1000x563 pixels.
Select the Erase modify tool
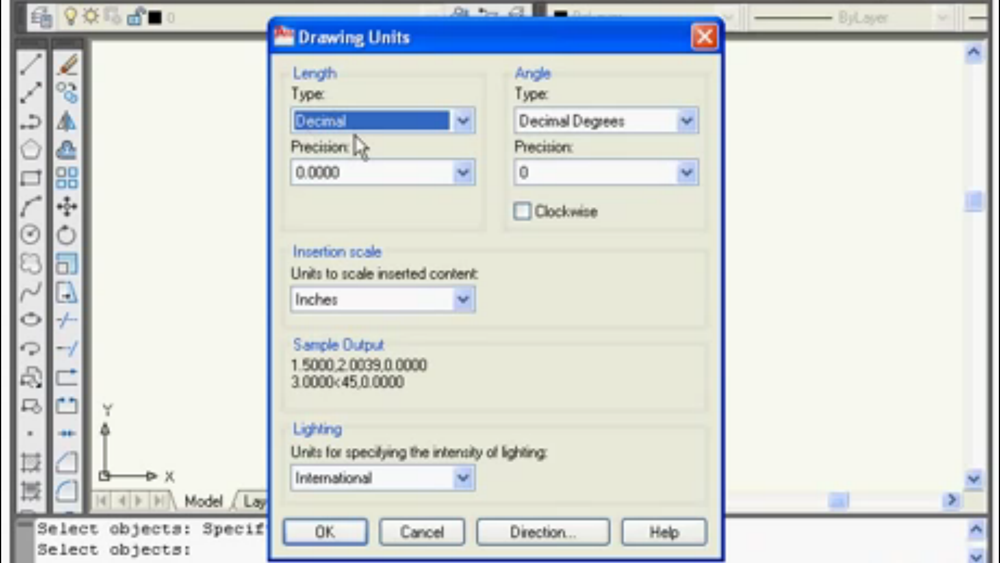66,64
